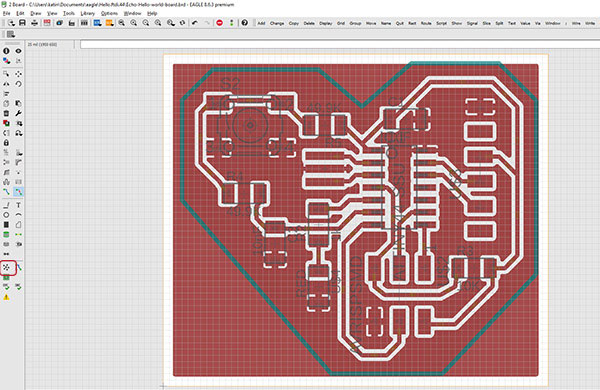This screenshot has height=390, width=600.
Task: Click the grid settings icon below toolbar
Action: [x=11, y=34]
